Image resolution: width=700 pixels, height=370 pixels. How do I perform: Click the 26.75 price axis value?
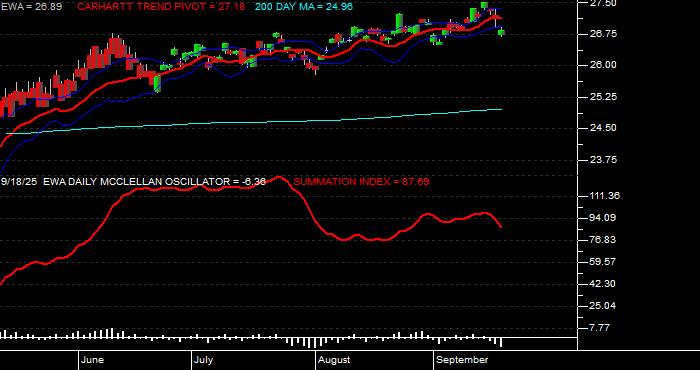click(x=605, y=34)
